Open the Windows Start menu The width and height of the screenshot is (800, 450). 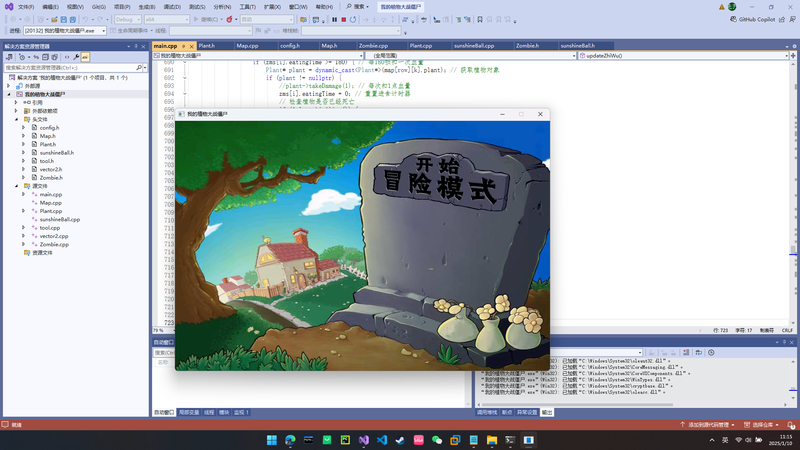272,440
